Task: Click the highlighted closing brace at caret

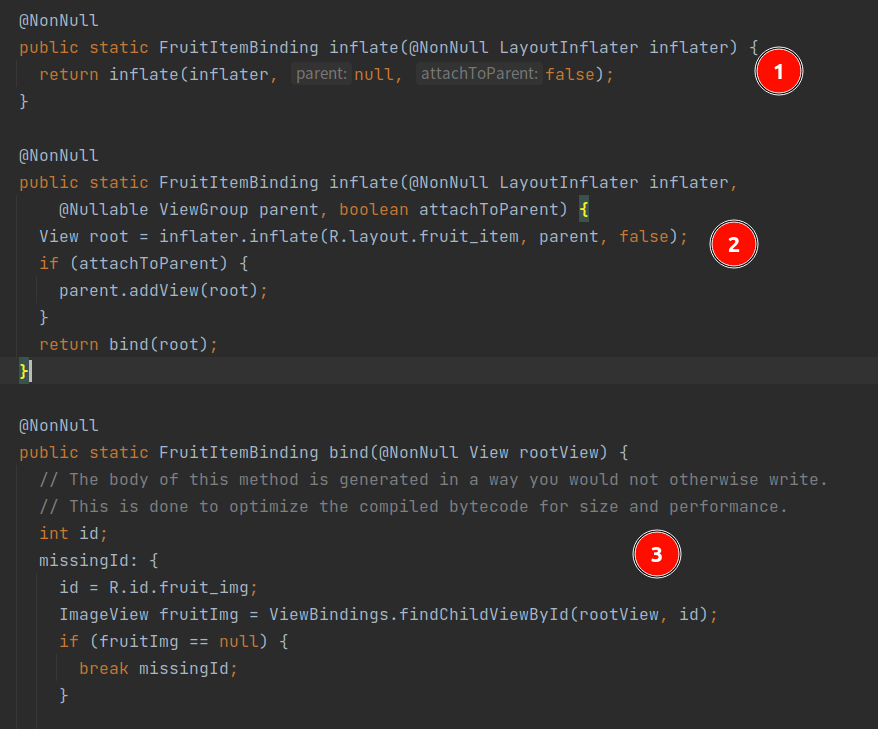Action: click(x=24, y=371)
